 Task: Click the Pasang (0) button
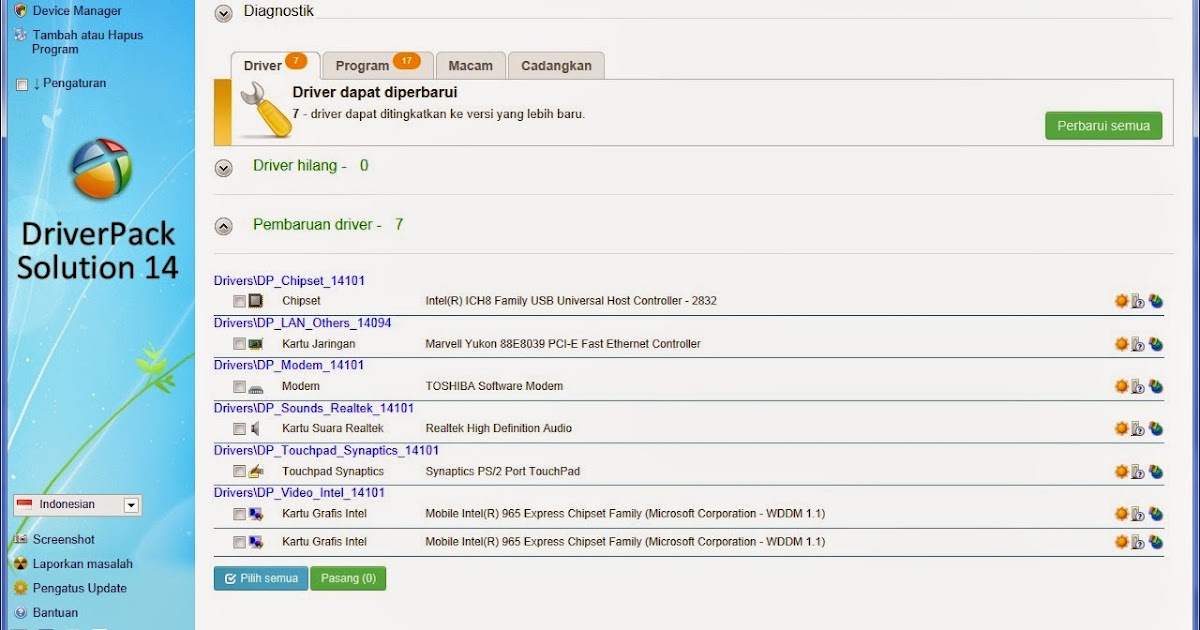click(348, 578)
